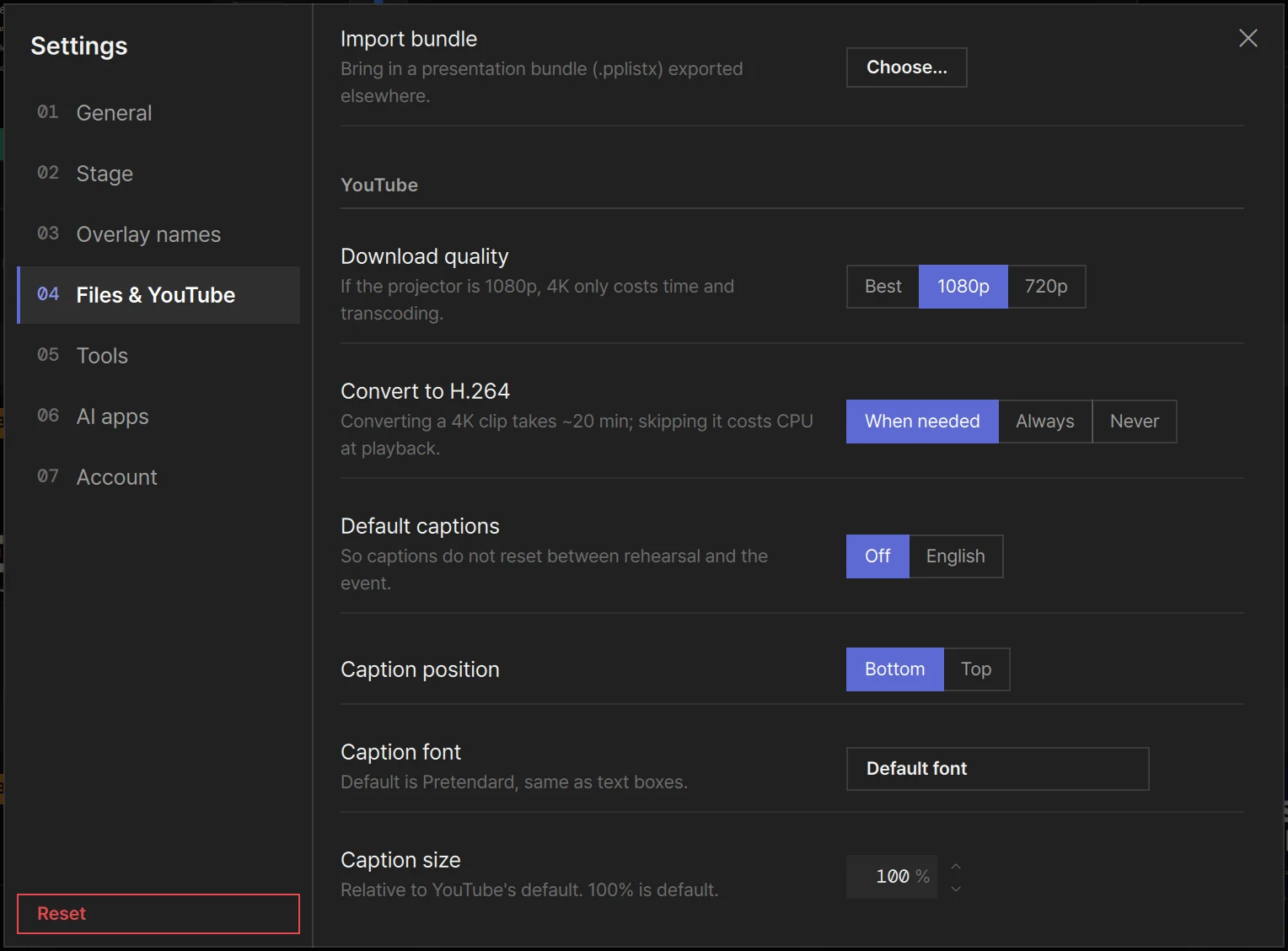
Task: Set default captions to English
Action: tap(956, 556)
